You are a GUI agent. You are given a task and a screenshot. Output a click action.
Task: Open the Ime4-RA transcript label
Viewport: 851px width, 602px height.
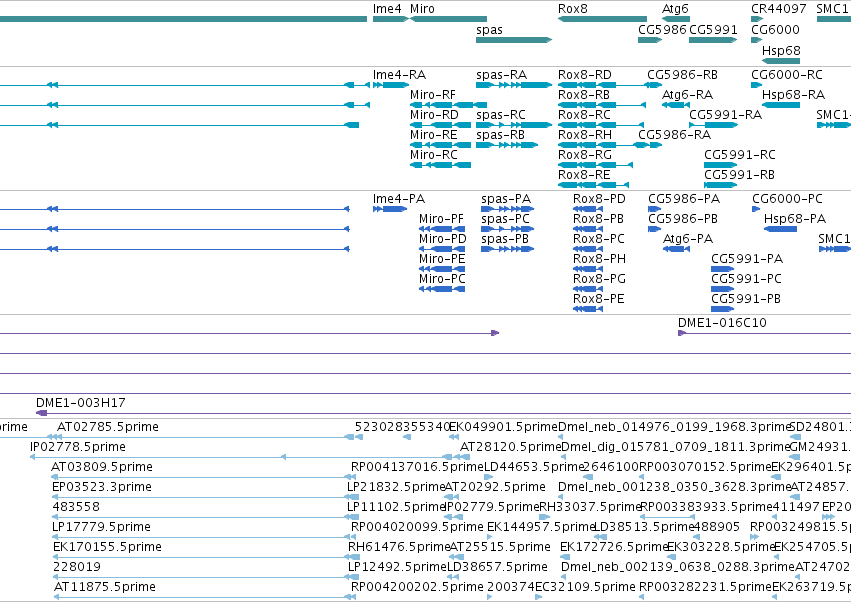[399, 75]
